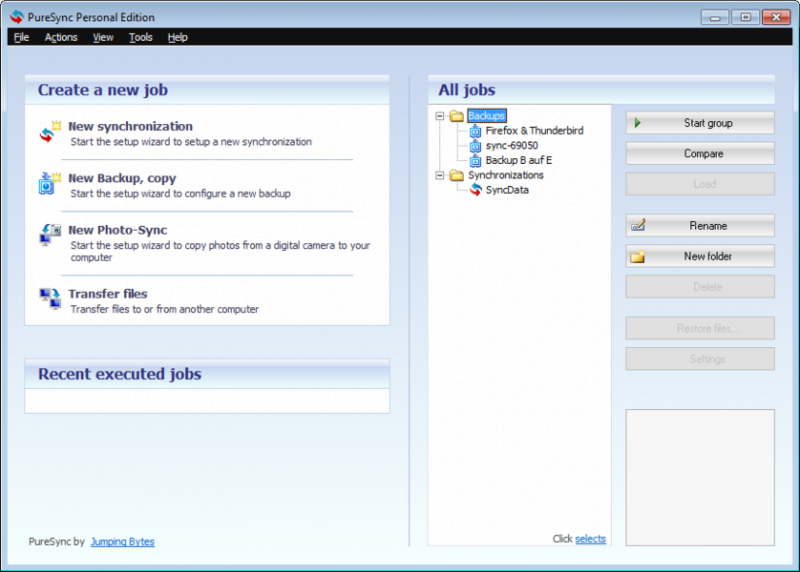This screenshot has width=800, height=572.
Task: Click the New Backup, copy title
Action: click(122, 178)
